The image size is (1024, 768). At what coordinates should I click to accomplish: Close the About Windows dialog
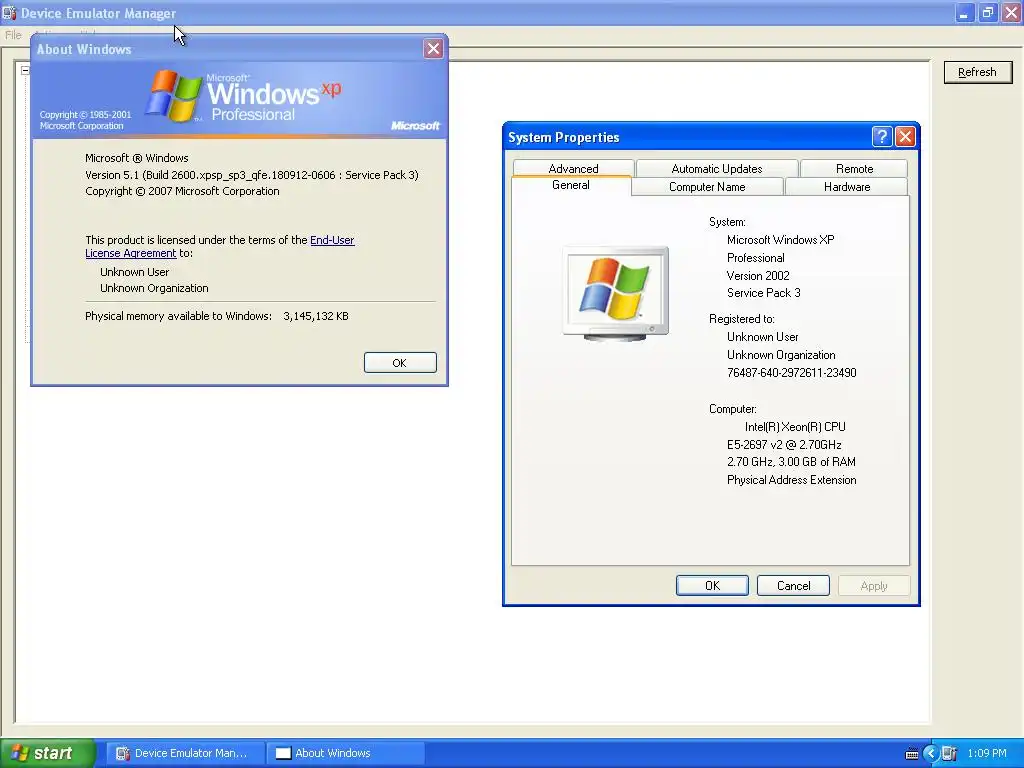pos(433,48)
